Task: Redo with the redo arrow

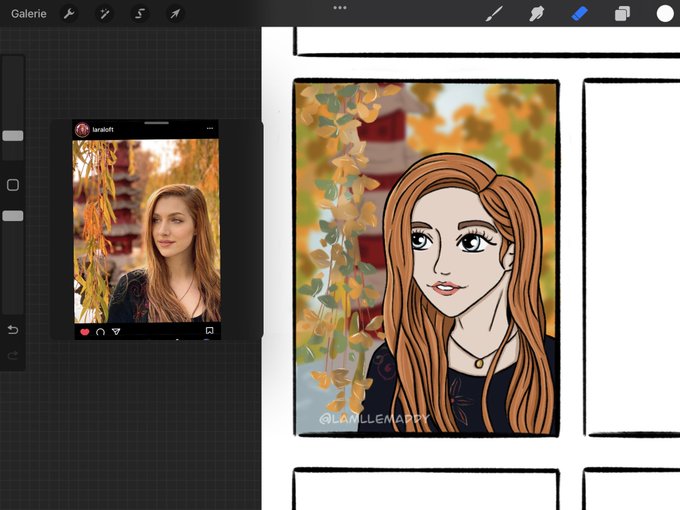Action: coord(13,356)
